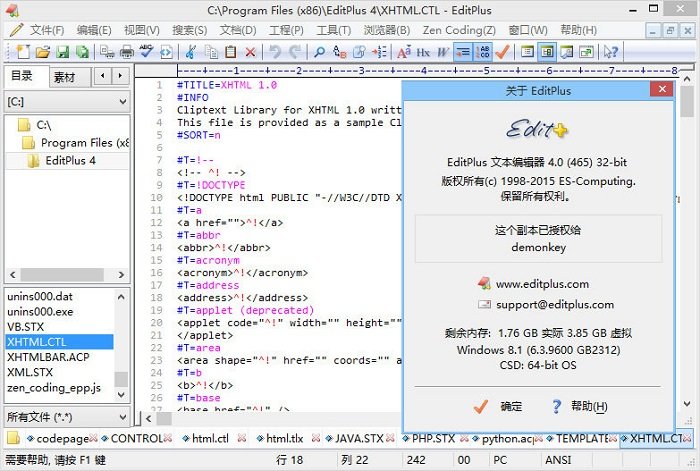Open the www.editplus.com link
The height and width of the screenshot is (471, 700).
[542, 284]
